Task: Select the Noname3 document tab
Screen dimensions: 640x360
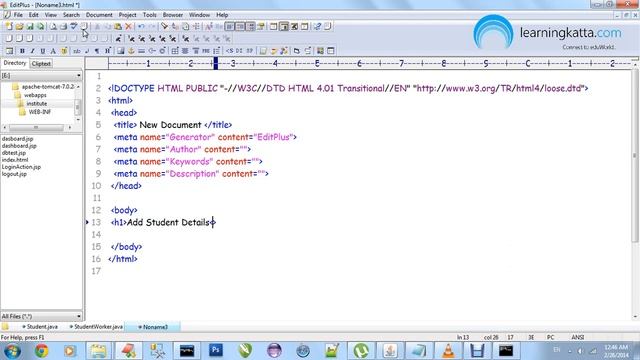Action: (x=153, y=327)
